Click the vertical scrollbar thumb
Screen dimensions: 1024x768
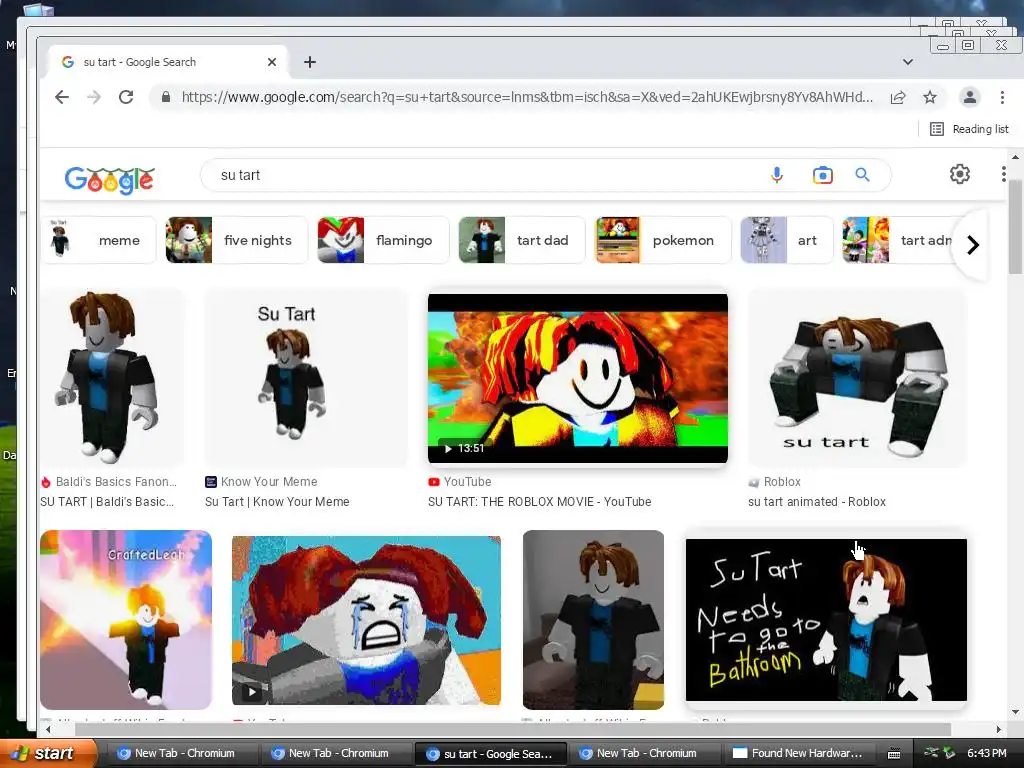click(1014, 225)
